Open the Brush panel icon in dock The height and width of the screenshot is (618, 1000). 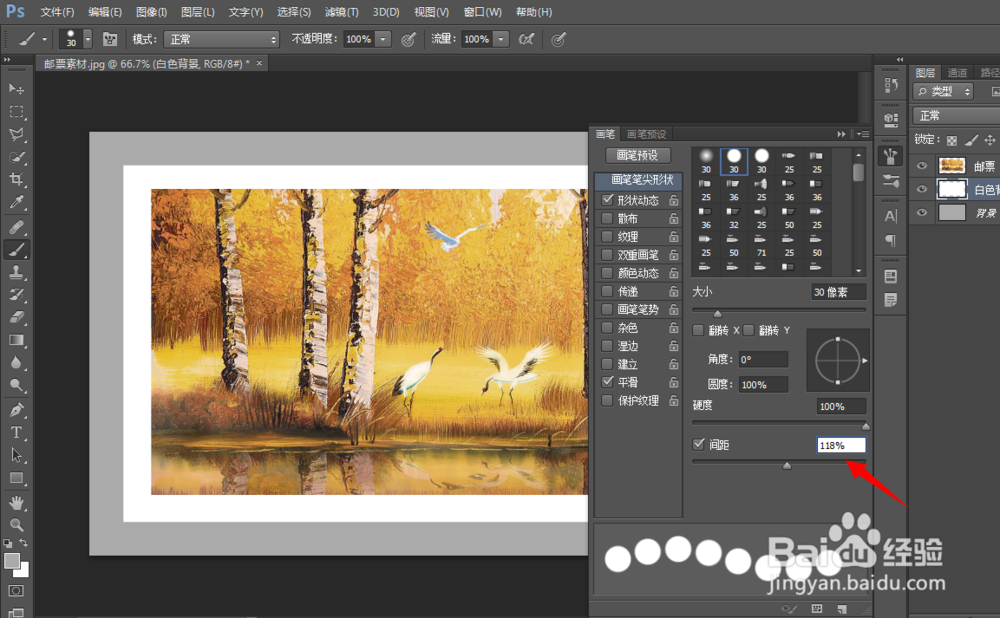click(x=890, y=156)
